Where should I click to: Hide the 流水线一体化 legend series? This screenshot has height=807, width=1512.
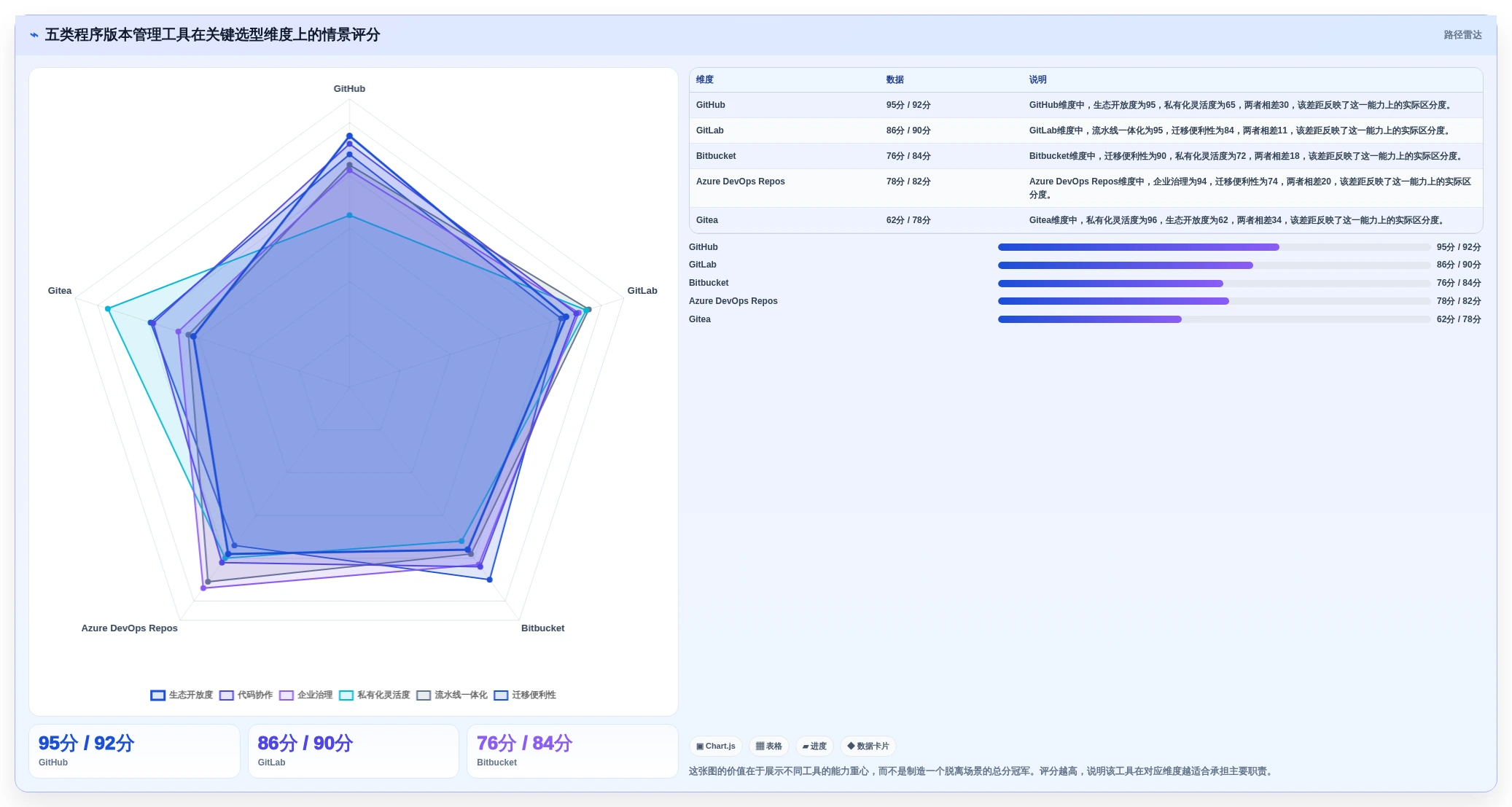coord(452,695)
